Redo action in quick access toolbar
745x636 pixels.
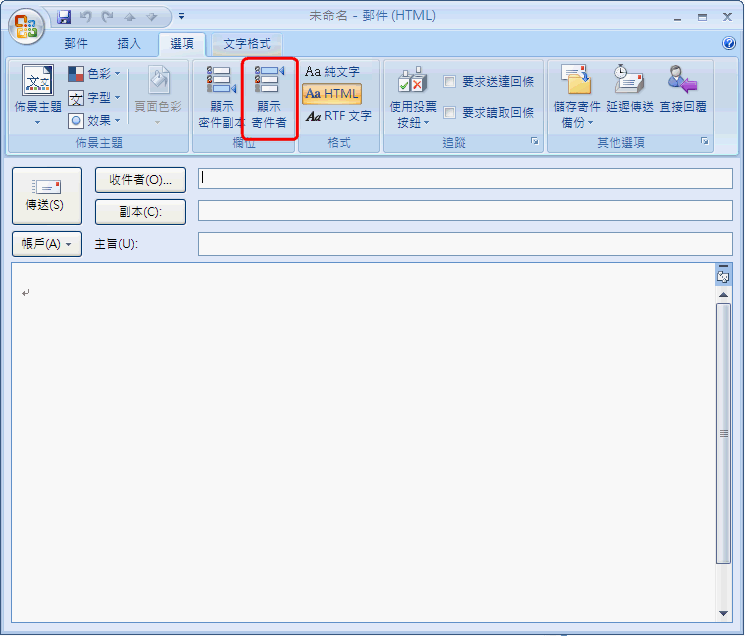tap(107, 17)
